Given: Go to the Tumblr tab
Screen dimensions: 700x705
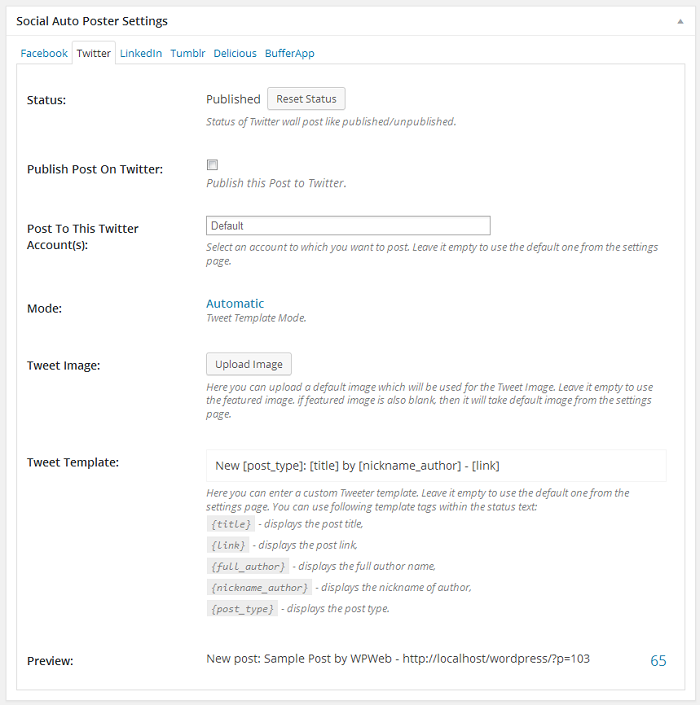Looking at the screenshot, I should [188, 53].
